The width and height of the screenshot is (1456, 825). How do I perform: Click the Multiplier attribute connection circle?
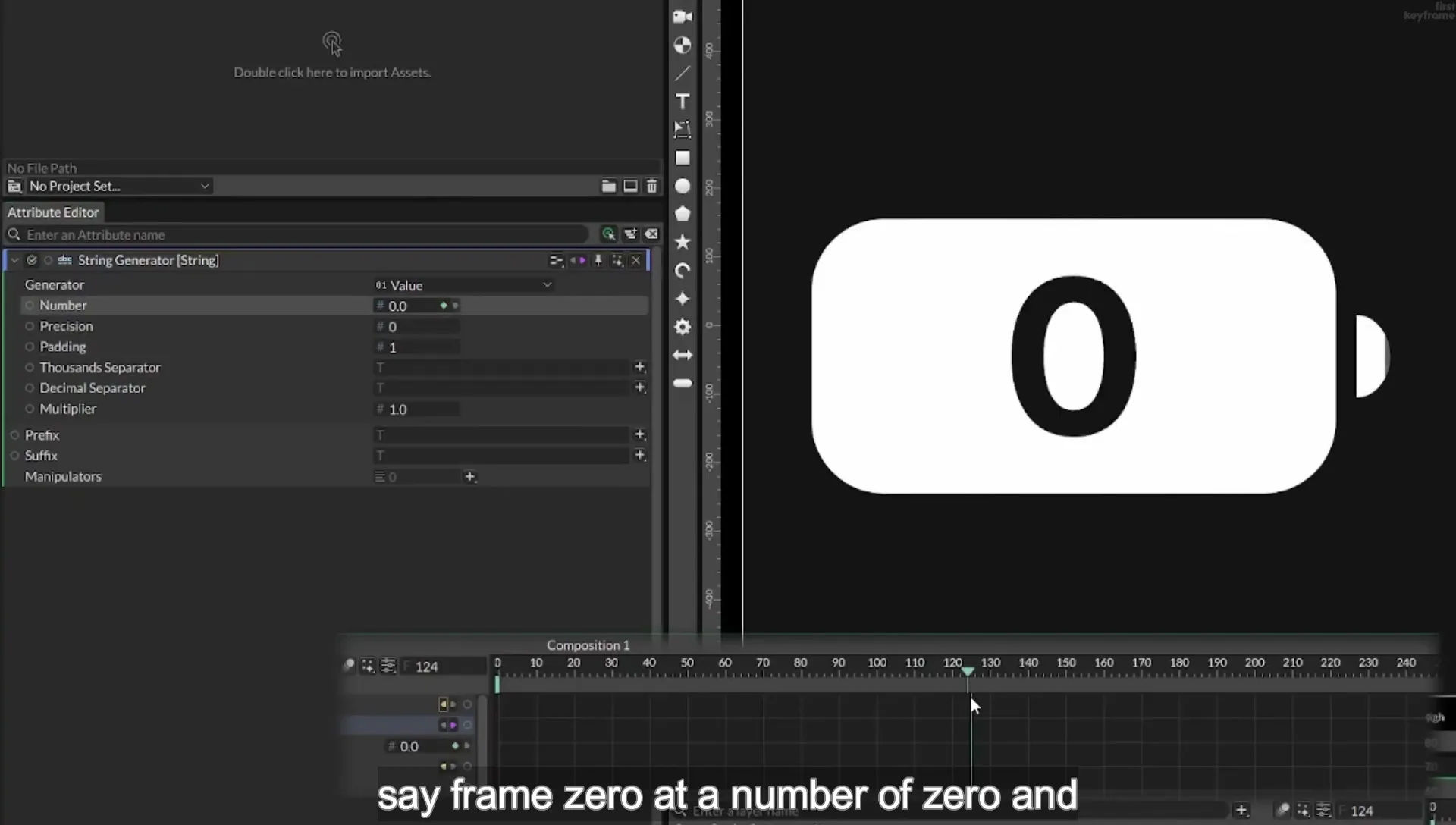coord(30,409)
